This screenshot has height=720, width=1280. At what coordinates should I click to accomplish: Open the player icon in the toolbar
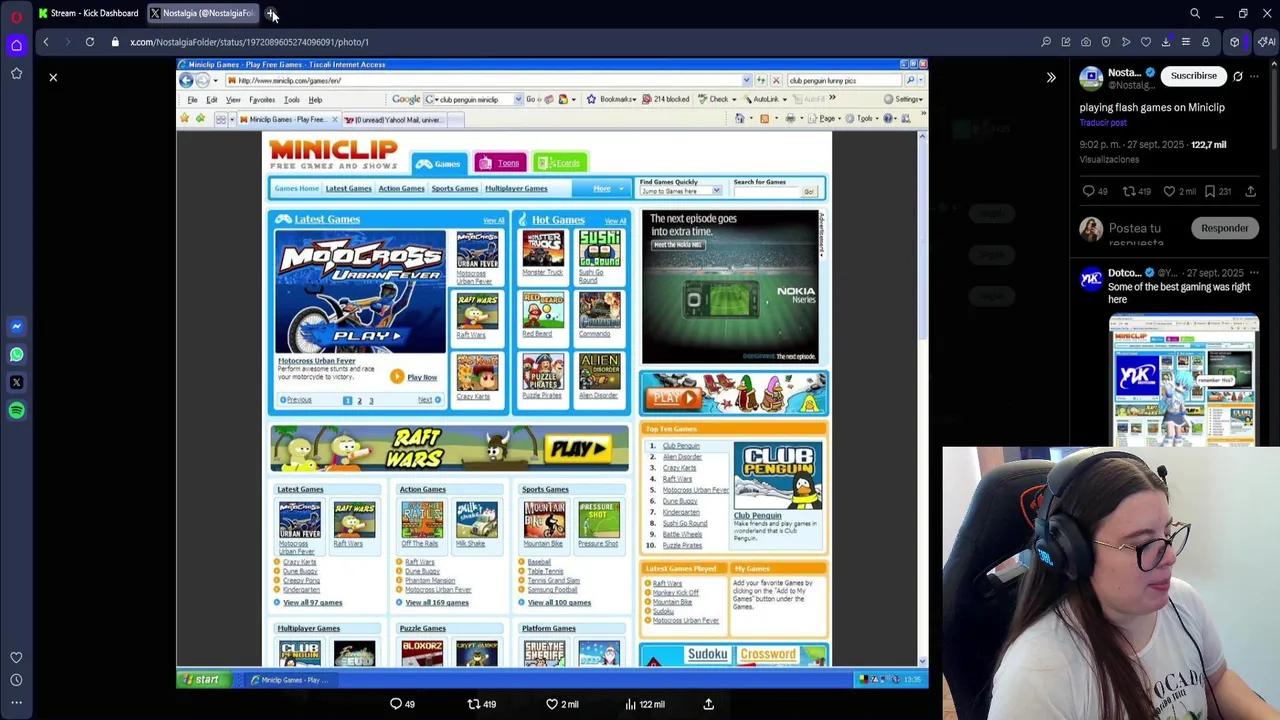tap(1126, 42)
